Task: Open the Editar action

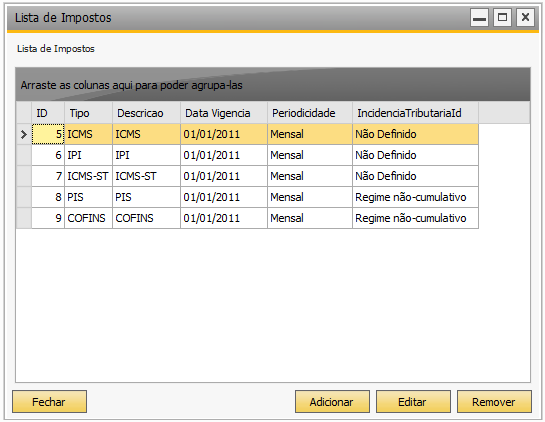Action: (x=413, y=401)
